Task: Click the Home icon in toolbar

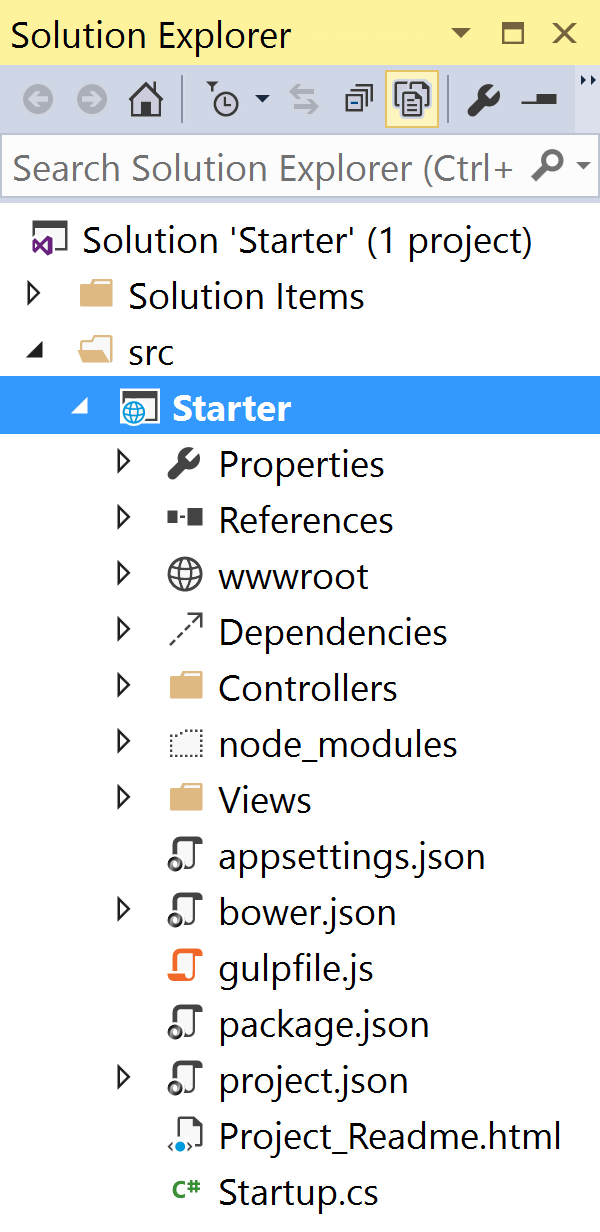Action: 146,98
